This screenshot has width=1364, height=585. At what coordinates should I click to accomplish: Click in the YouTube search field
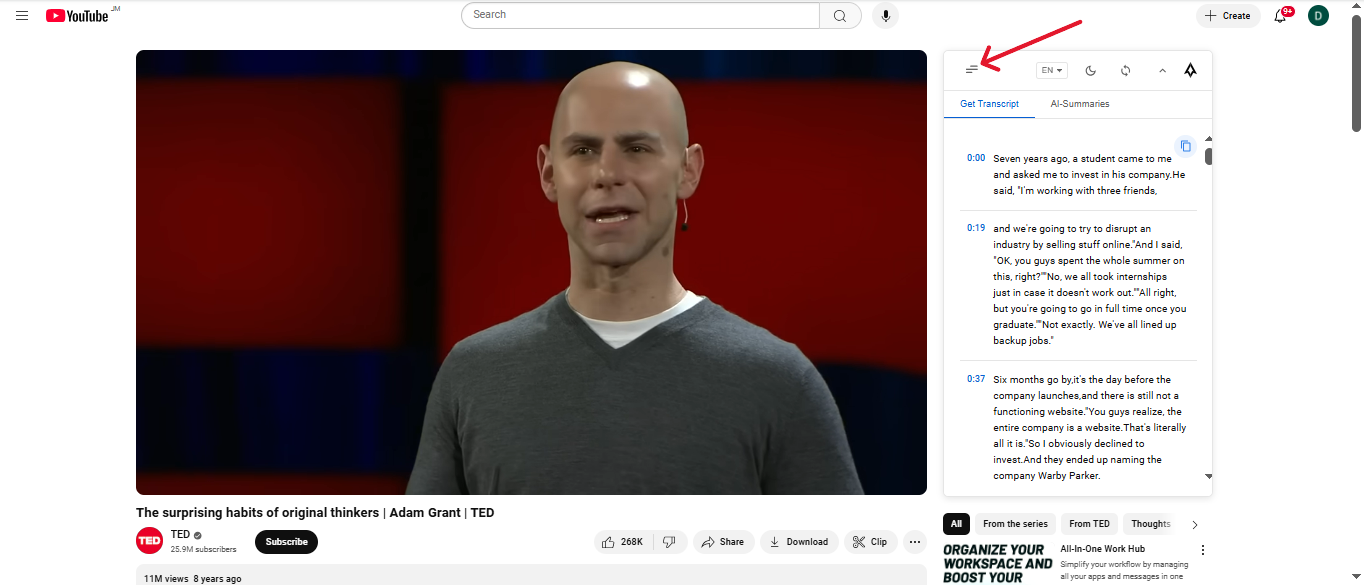(x=640, y=15)
